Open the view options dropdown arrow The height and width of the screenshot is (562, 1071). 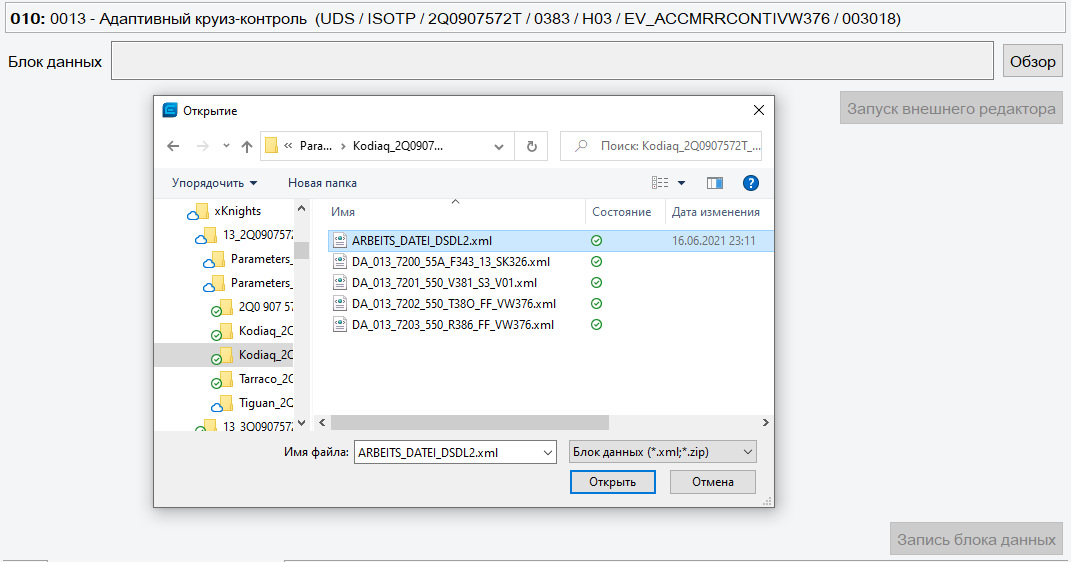(x=681, y=183)
